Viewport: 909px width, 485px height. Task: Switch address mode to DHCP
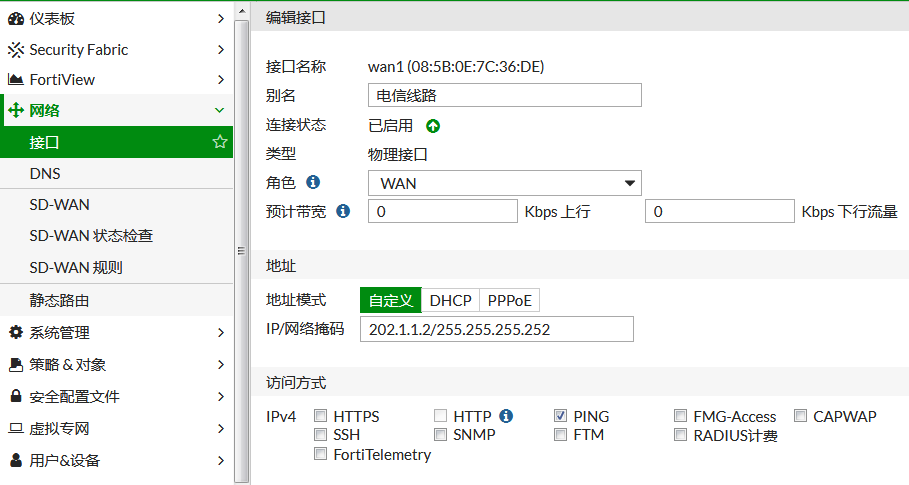[450, 300]
